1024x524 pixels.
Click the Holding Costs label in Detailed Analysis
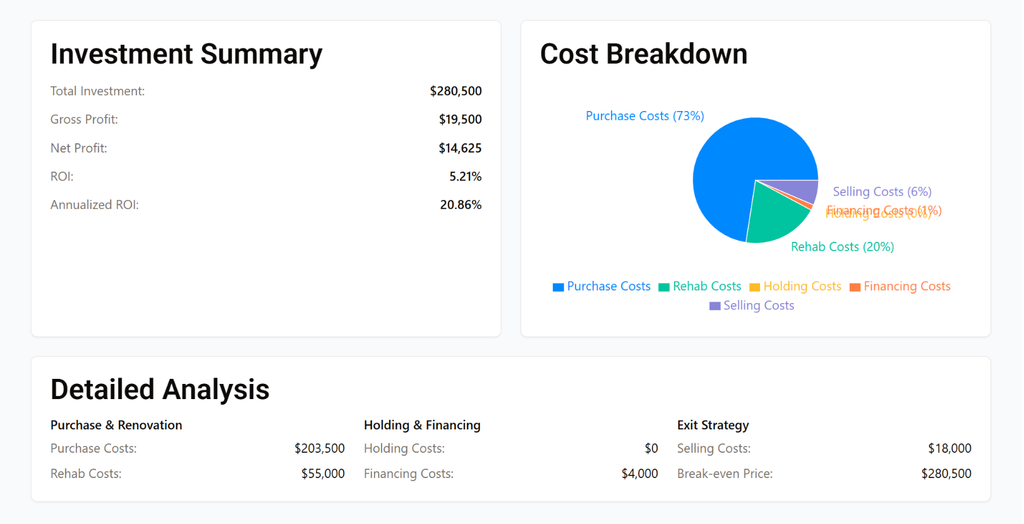point(404,448)
